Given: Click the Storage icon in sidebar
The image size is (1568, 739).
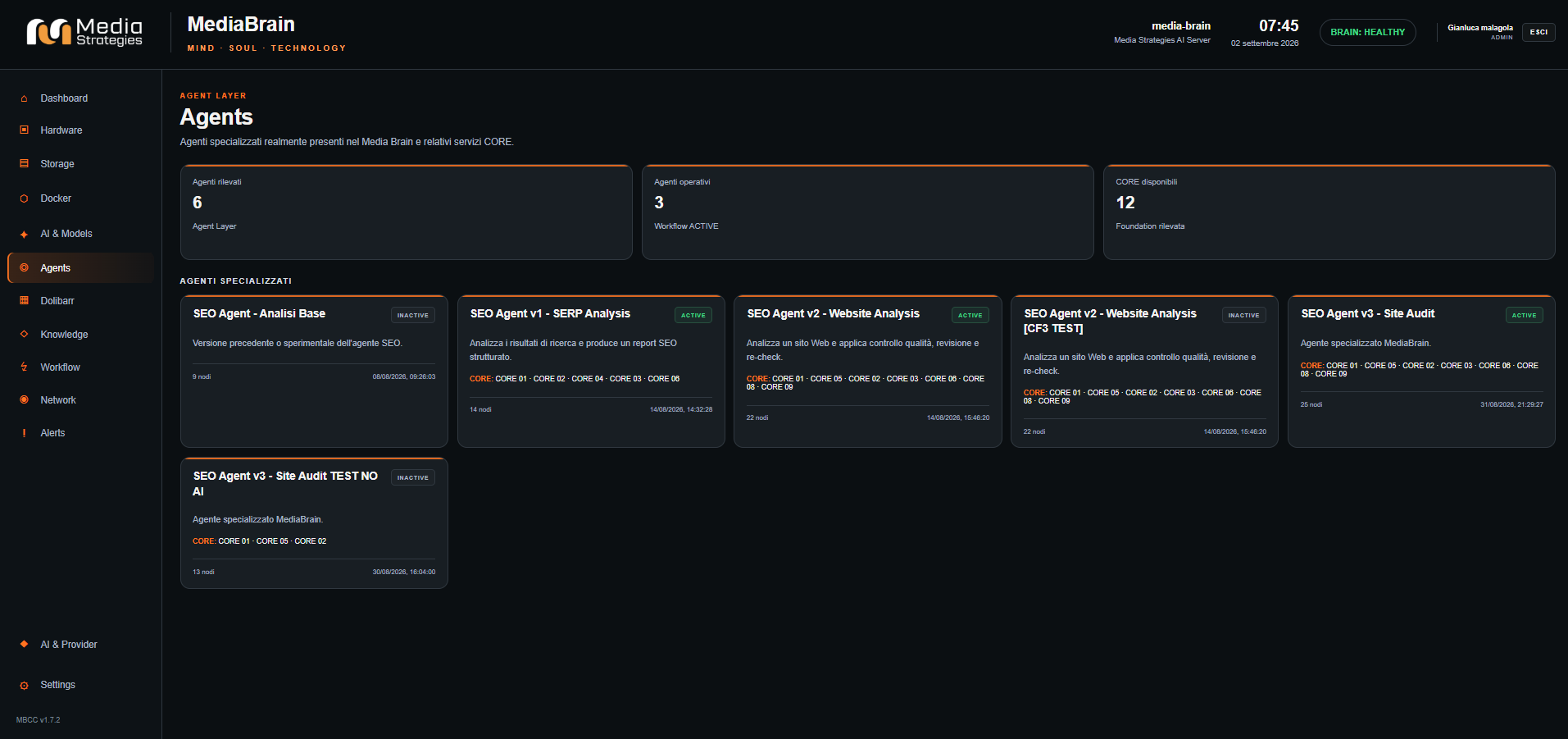Looking at the screenshot, I should point(24,163).
